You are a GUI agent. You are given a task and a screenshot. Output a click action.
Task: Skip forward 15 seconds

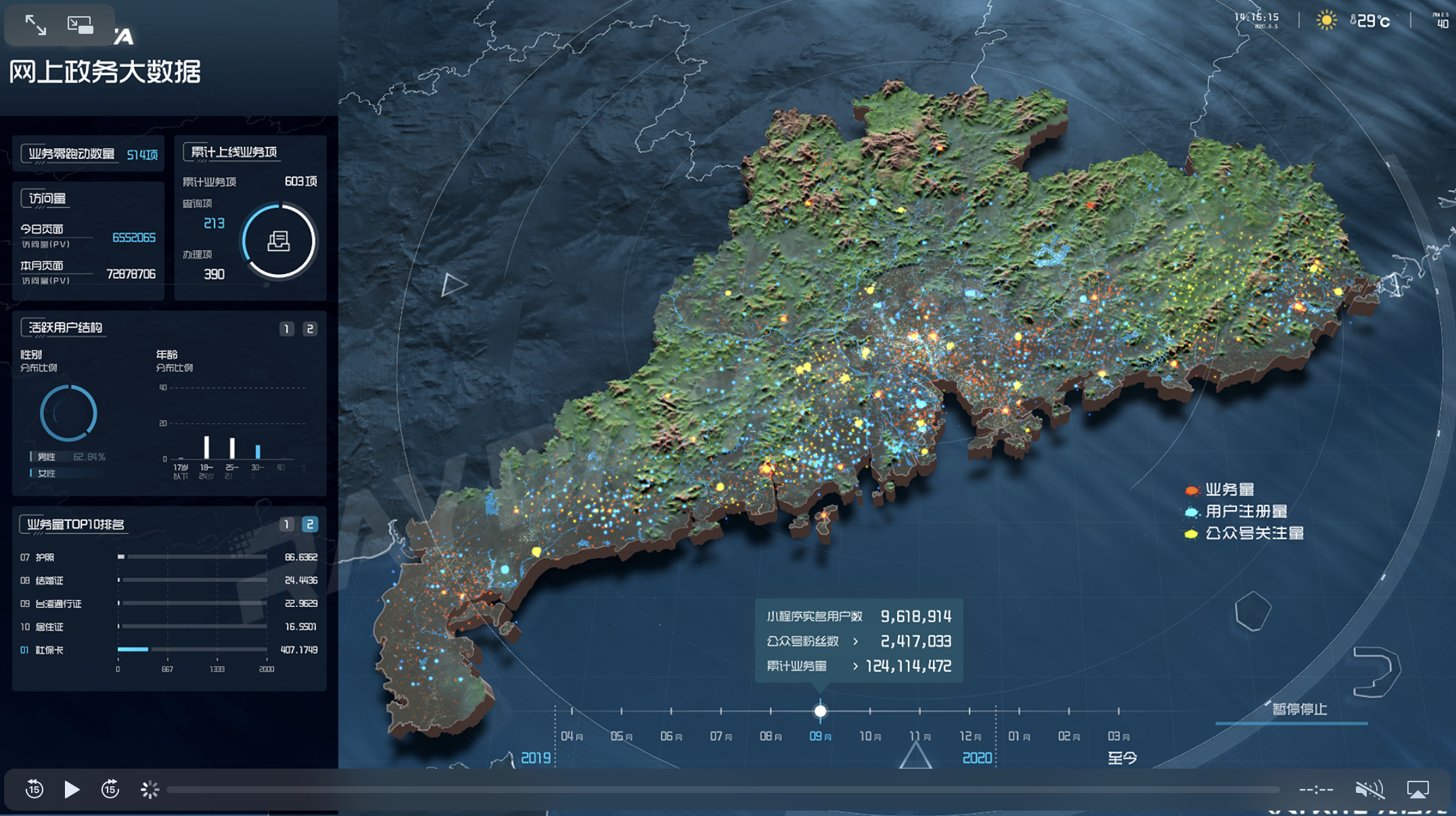[110, 789]
